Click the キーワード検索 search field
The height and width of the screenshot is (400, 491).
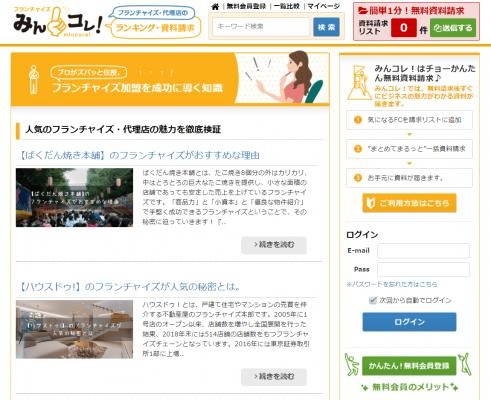(261, 27)
